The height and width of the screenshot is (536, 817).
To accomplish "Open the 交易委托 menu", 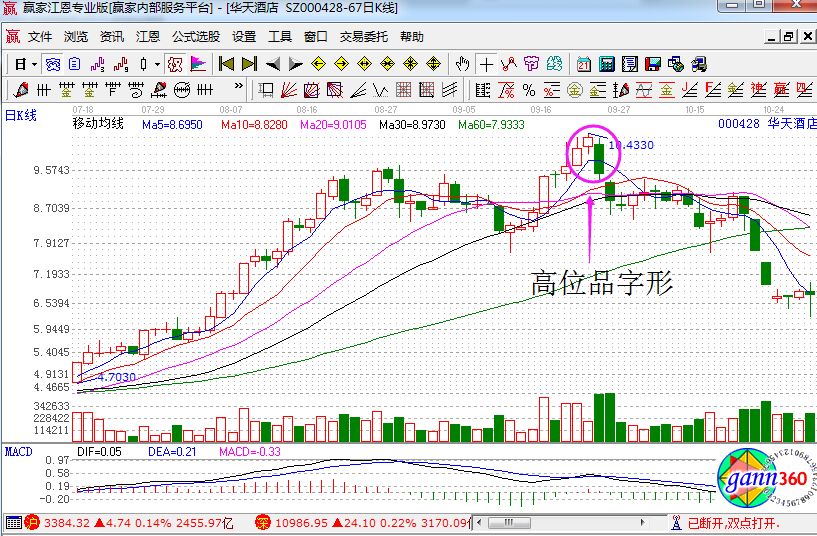I will point(364,37).
